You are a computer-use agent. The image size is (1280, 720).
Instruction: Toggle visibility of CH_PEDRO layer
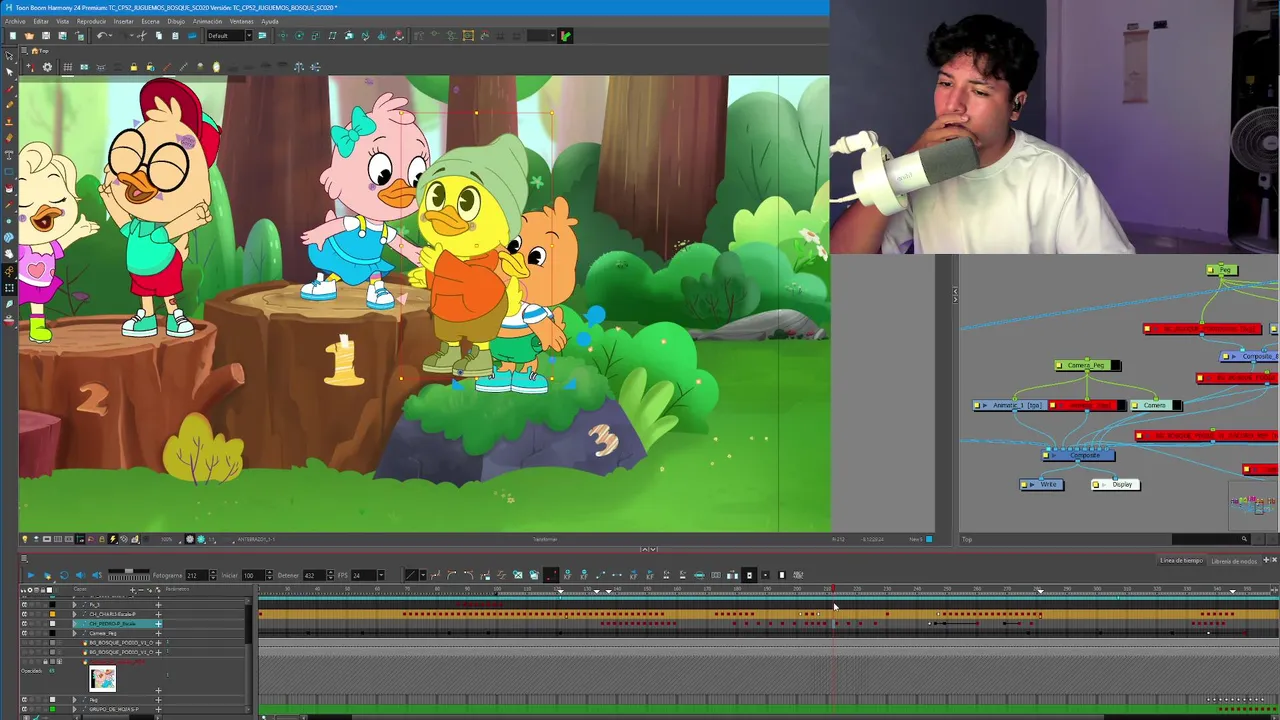click(x=25, y=624)
